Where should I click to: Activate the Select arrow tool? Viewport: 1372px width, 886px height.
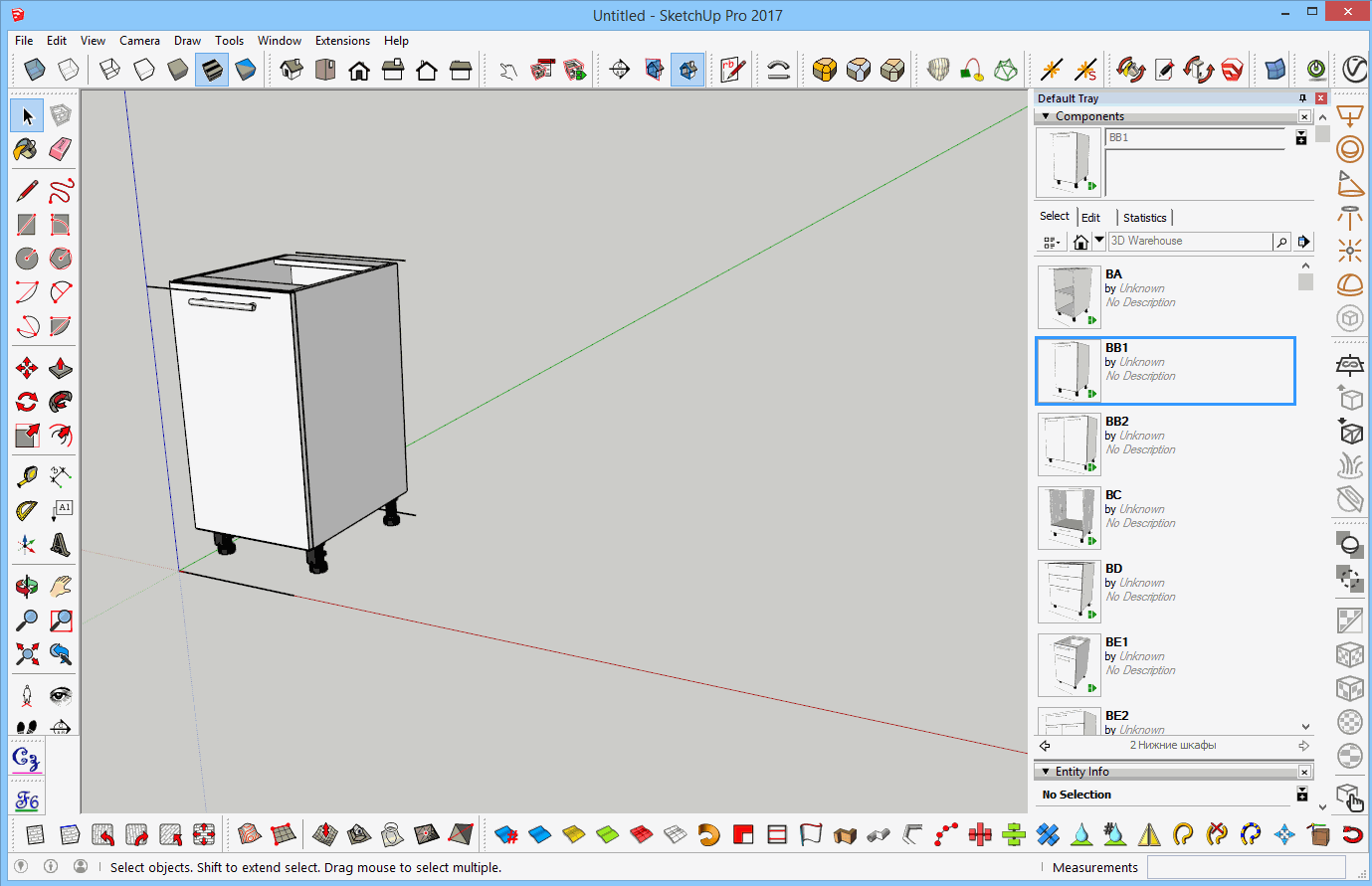(x=26, y=115)
